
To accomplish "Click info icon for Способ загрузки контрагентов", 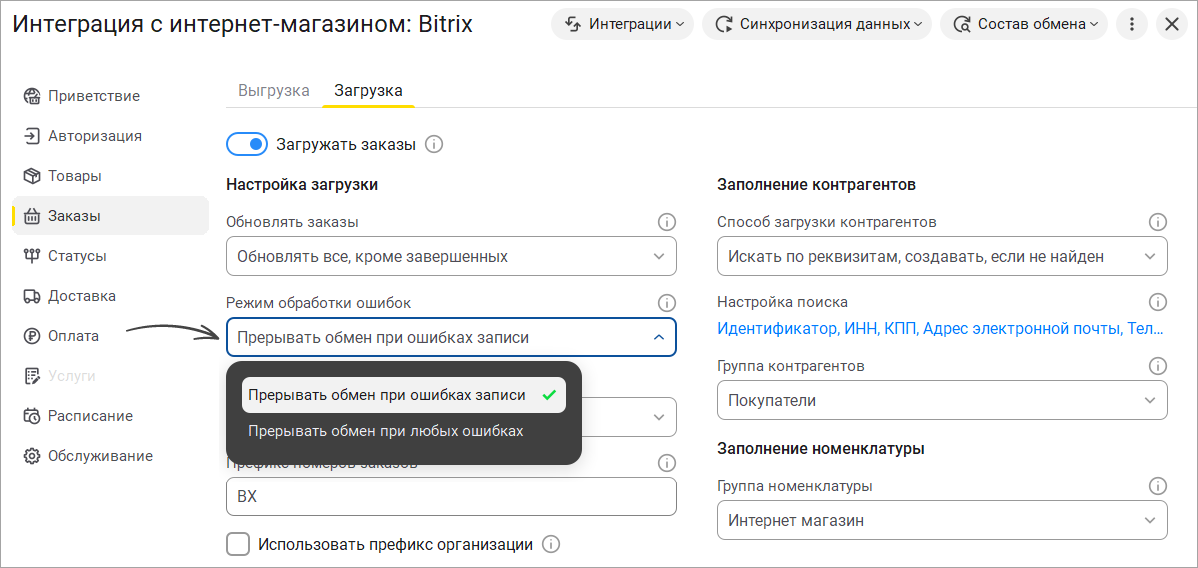I will pyautogui.click(x=1158, y=222).
